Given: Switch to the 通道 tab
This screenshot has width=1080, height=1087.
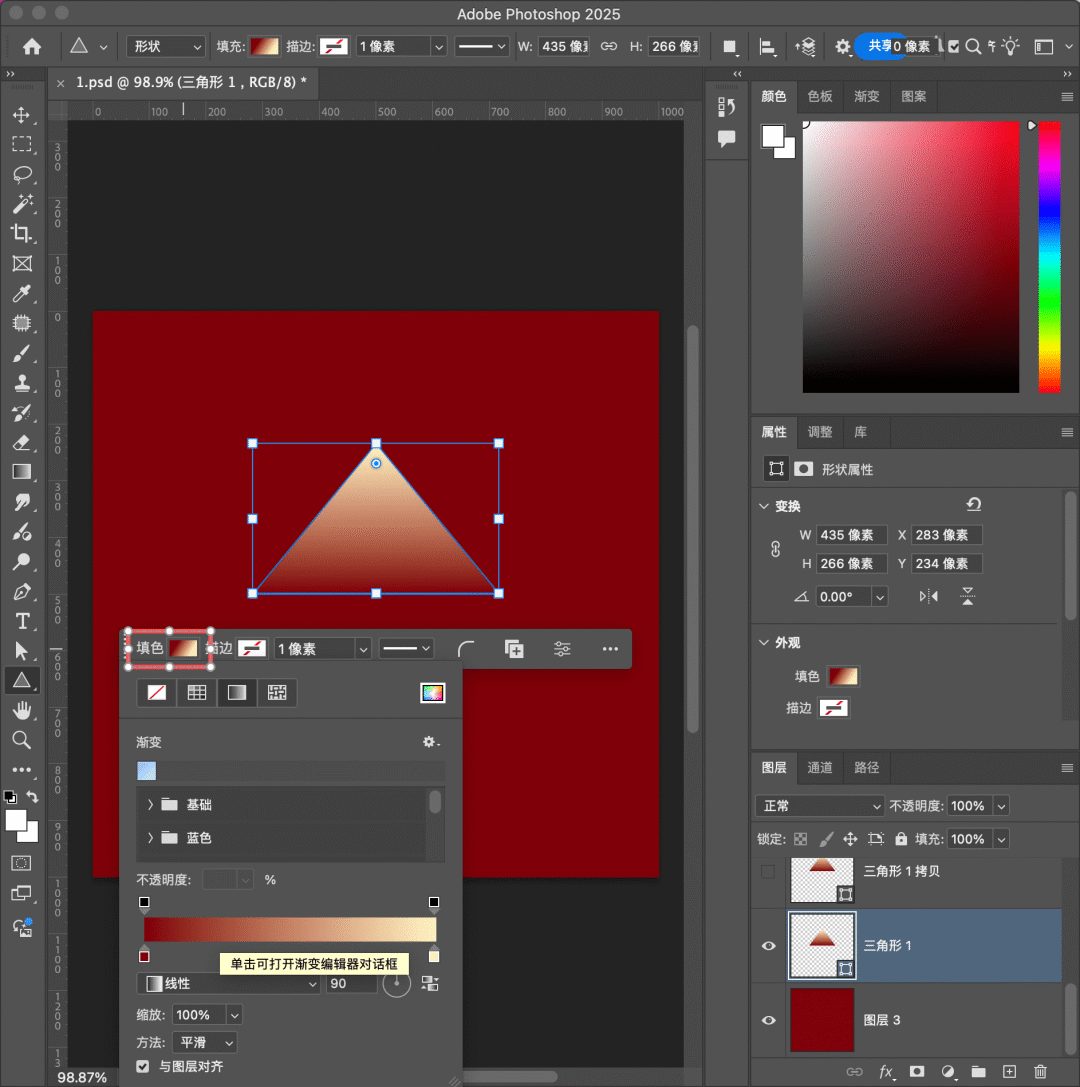Looking at the screenshot, I should pos(820,767).
